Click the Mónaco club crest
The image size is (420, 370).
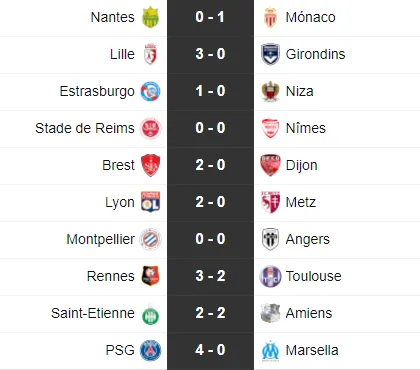[270, 17]
